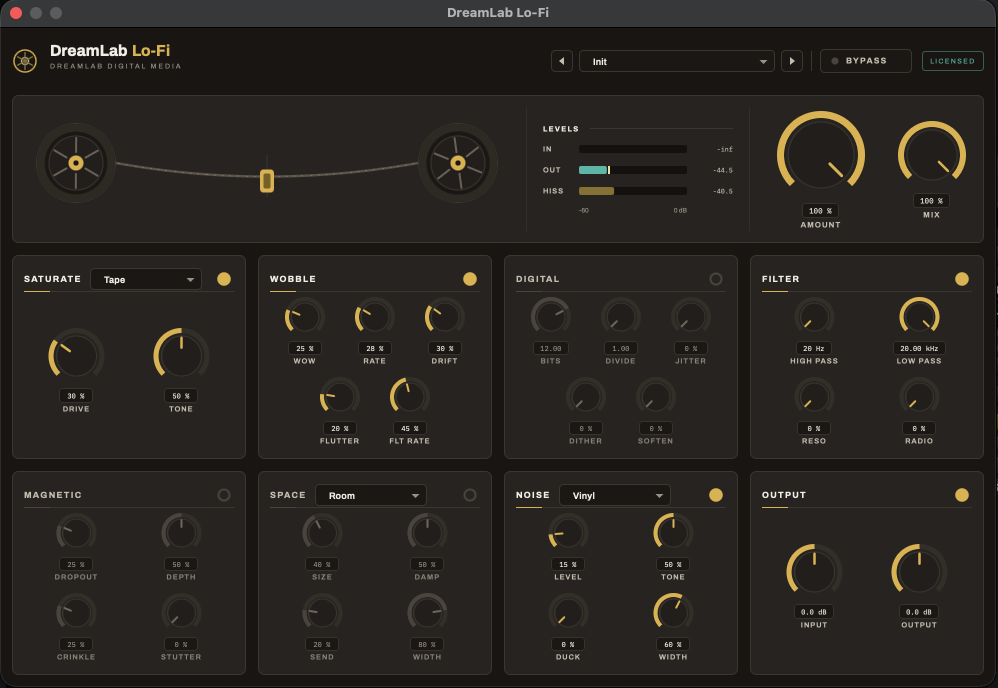This screenshot has width=998, height=688.
Task: Enable the Magnetic section power toggle
Action: pyautogui.click(x=224, y=495)
